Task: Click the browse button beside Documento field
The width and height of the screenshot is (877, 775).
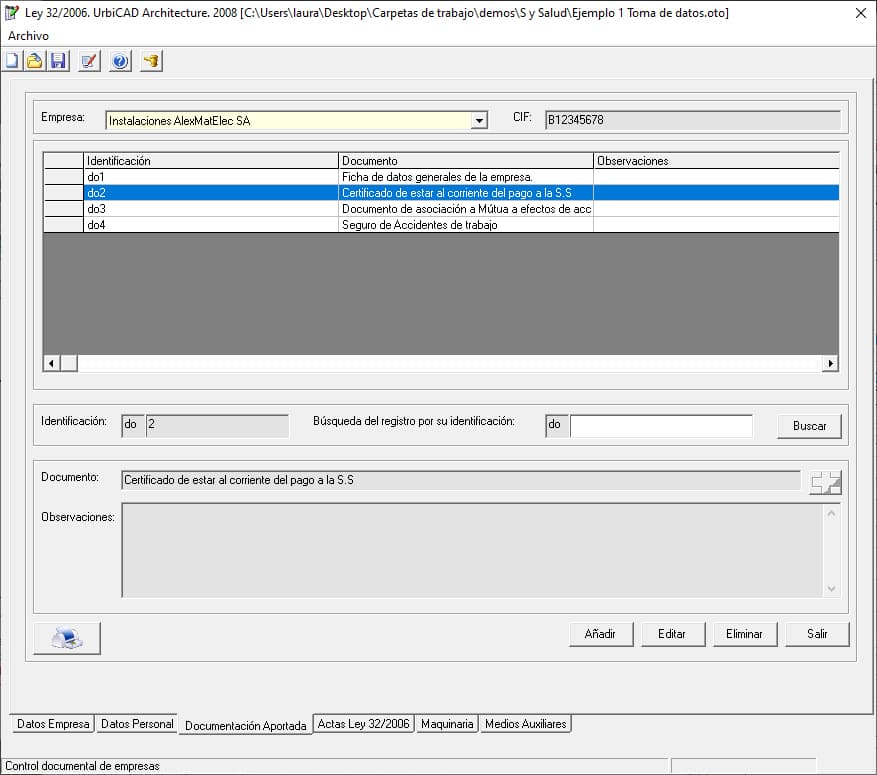Action: (826, 482)
